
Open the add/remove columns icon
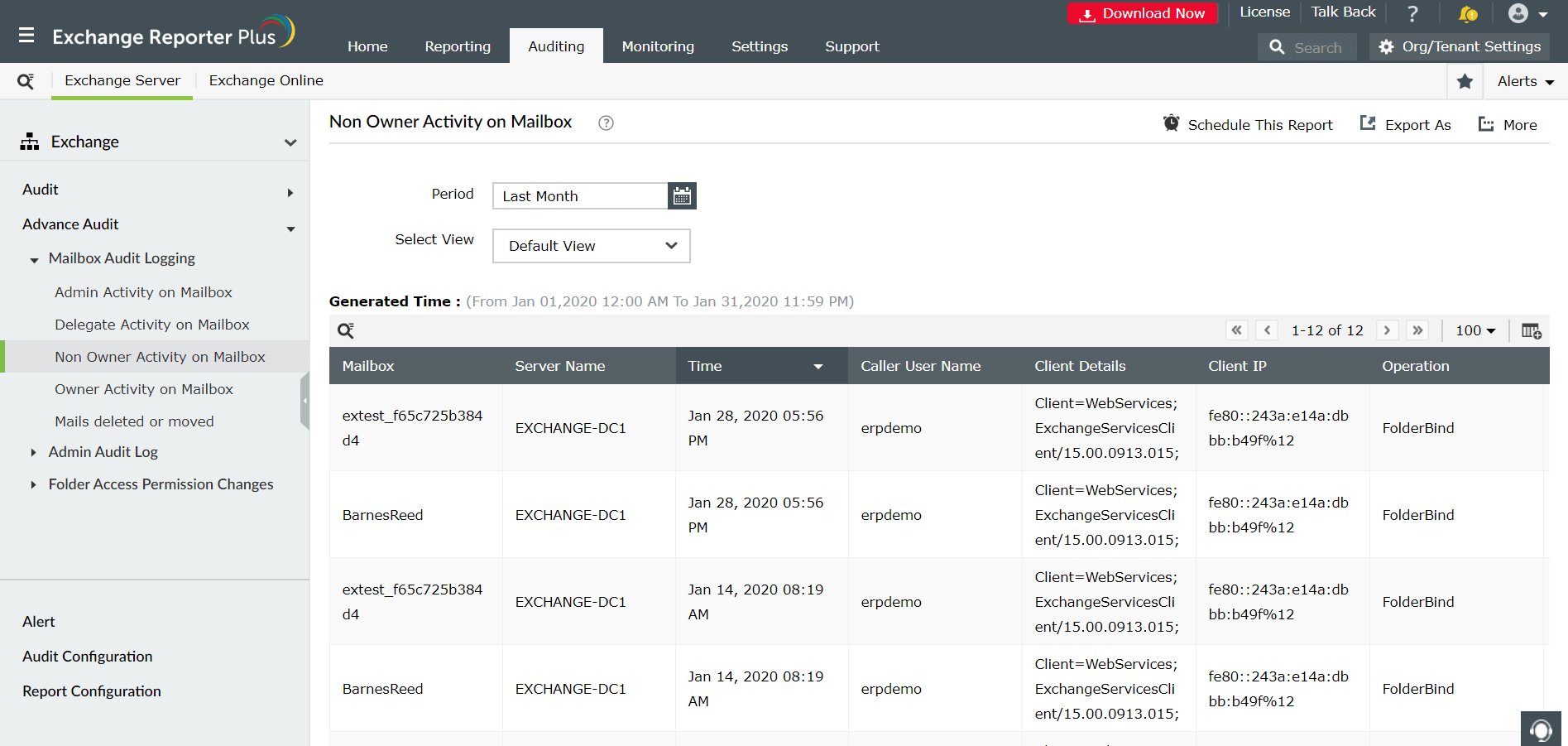(x=1531, y=331)
